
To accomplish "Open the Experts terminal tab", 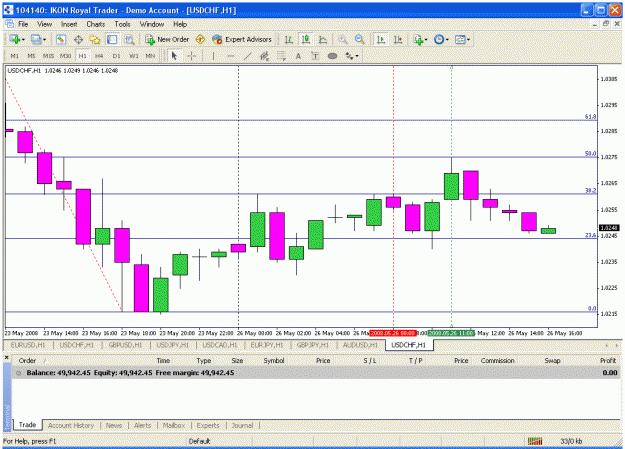I will click(208, 425).
